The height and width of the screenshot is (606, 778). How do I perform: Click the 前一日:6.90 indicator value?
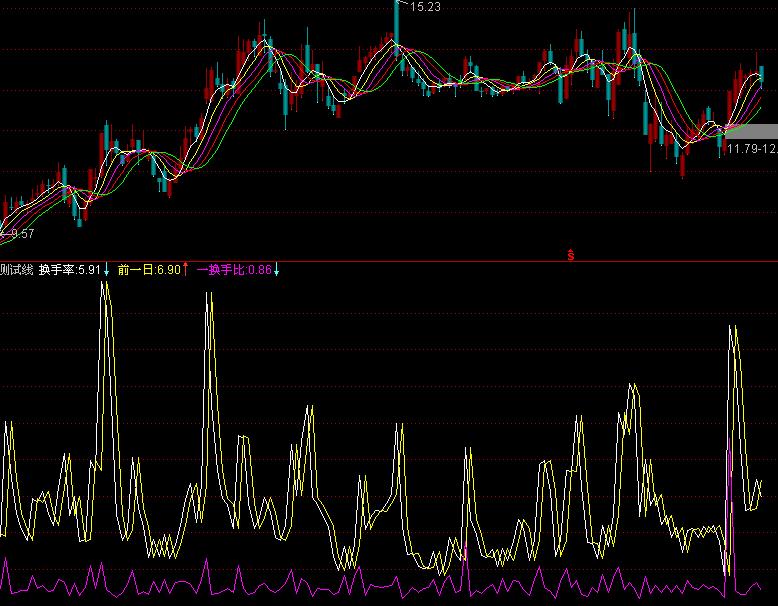tap(149, 270)
